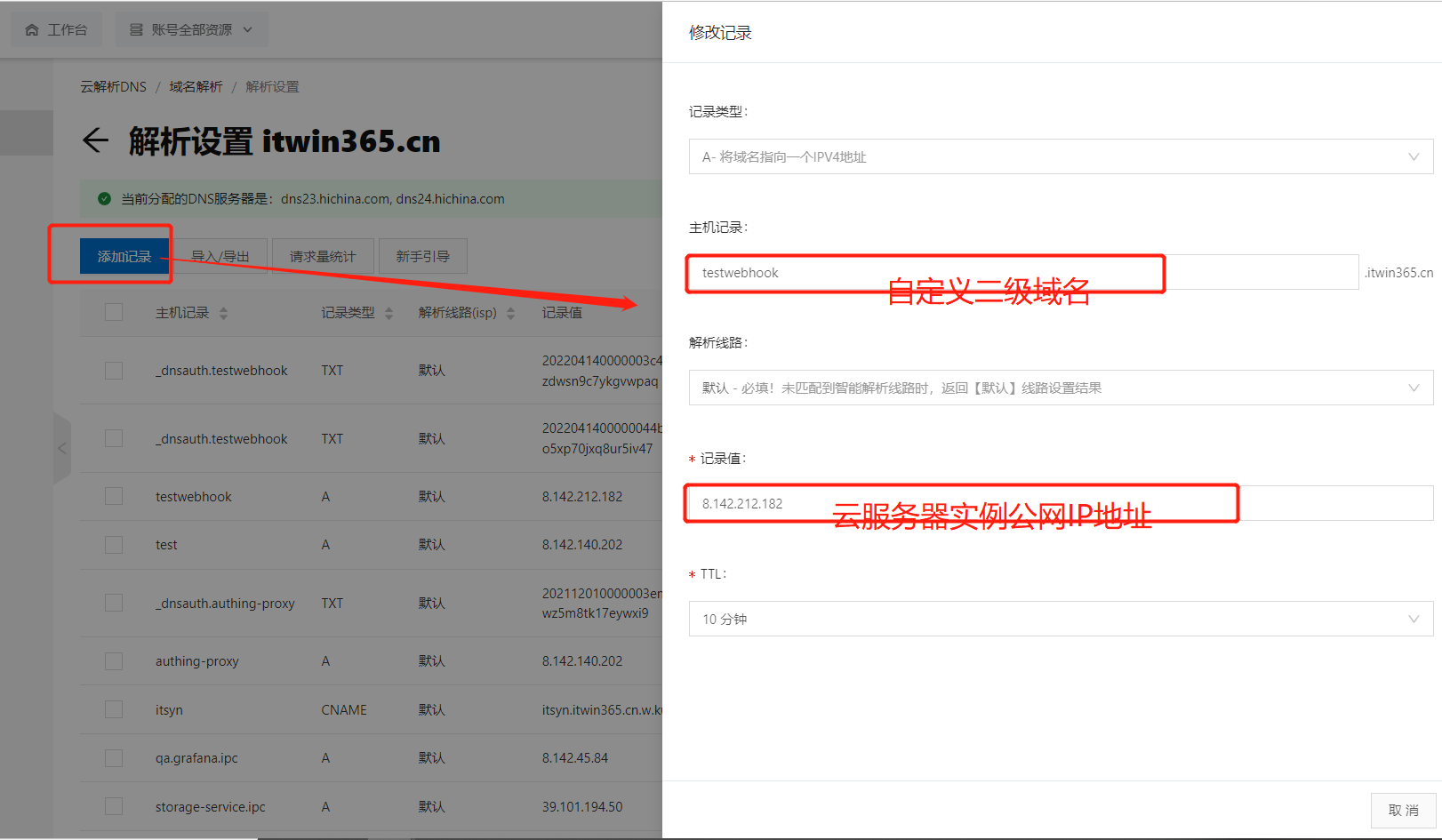Click the testwebhook host name in the A record row
This screenshot has height=840, width=1442.
(194, 497)
